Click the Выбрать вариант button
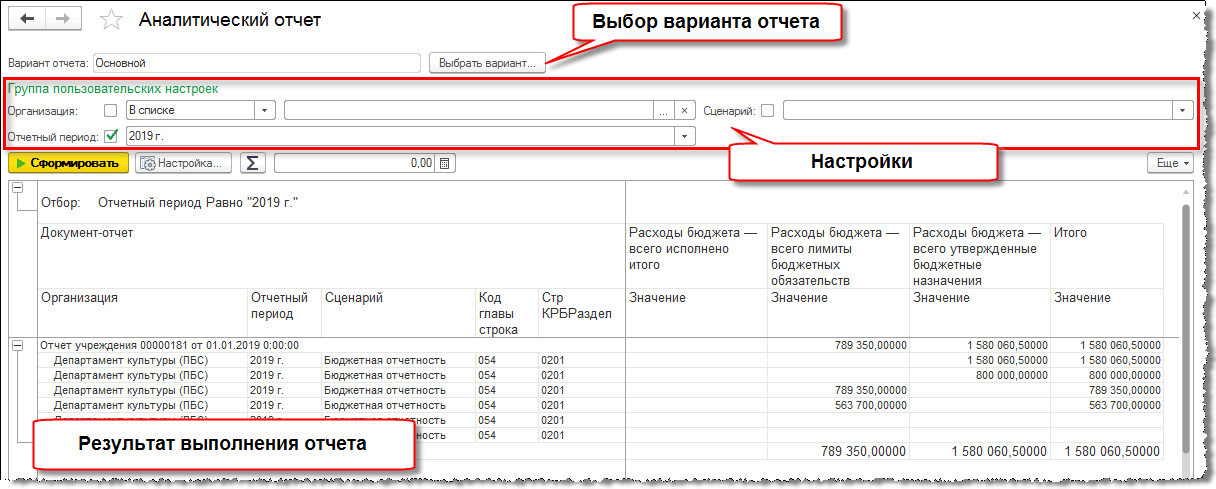Image resolution: width=1216 pixels, height=489 pixels. click(x=487, y=63)
